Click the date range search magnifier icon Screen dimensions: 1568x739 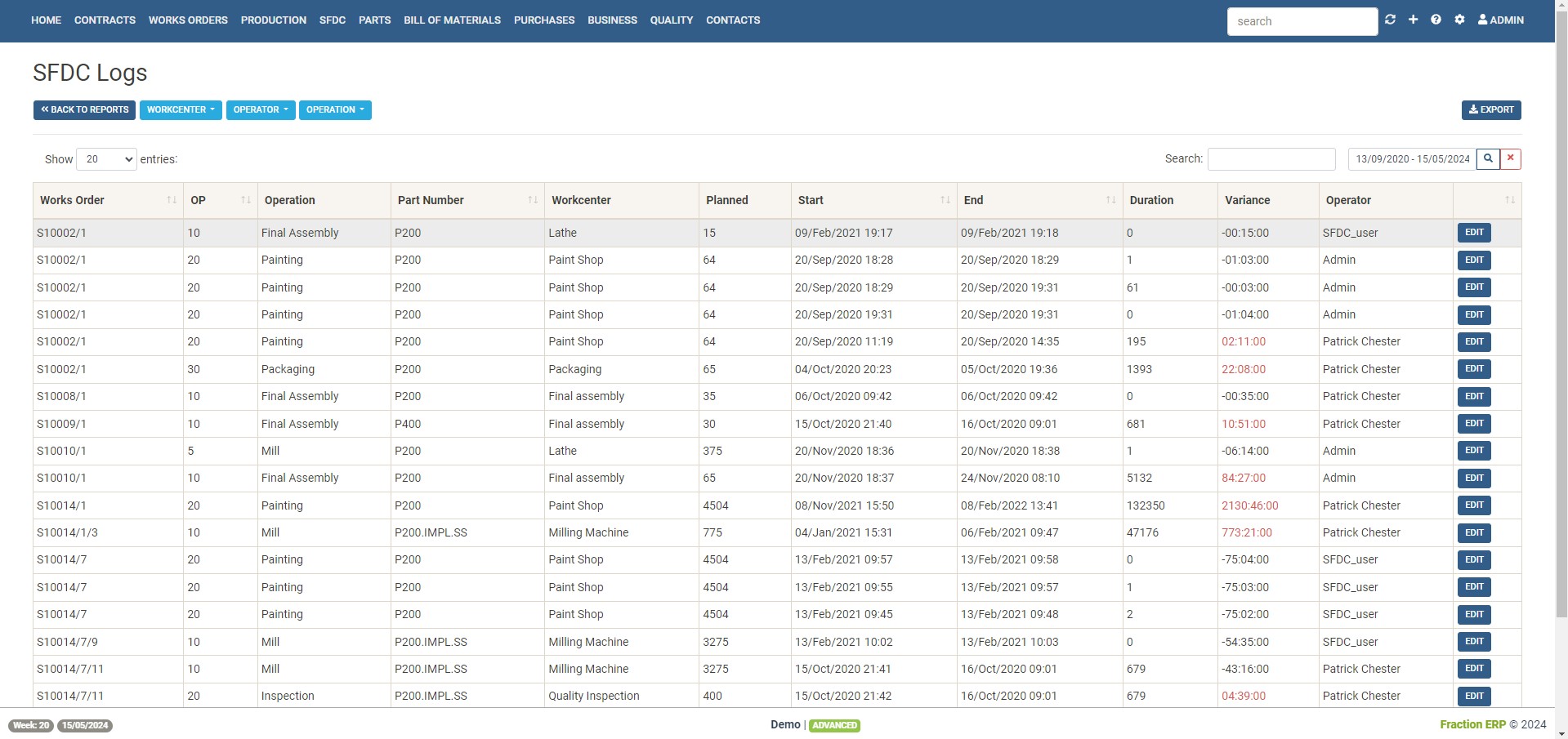tap(1488, 158)
